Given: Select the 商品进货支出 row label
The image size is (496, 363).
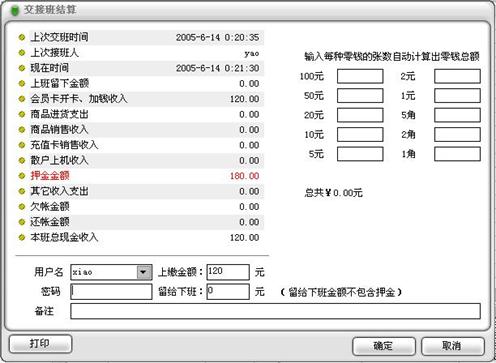Looking at the screenshot, I should coord(59,114).
